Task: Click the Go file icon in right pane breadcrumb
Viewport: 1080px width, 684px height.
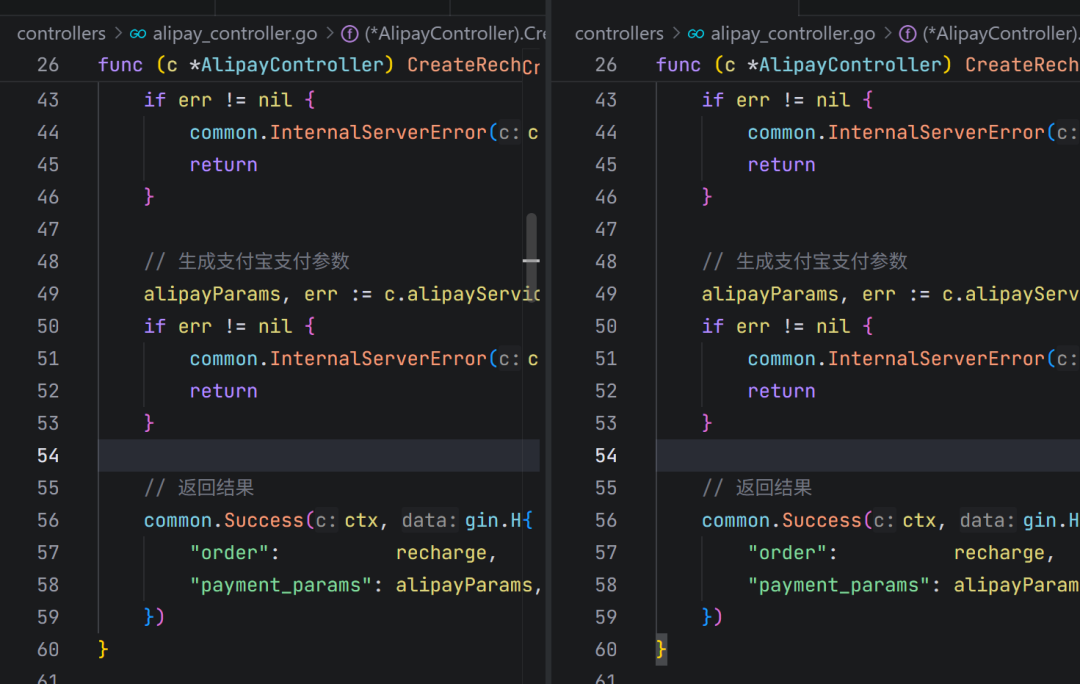Action: coord(696,34)
